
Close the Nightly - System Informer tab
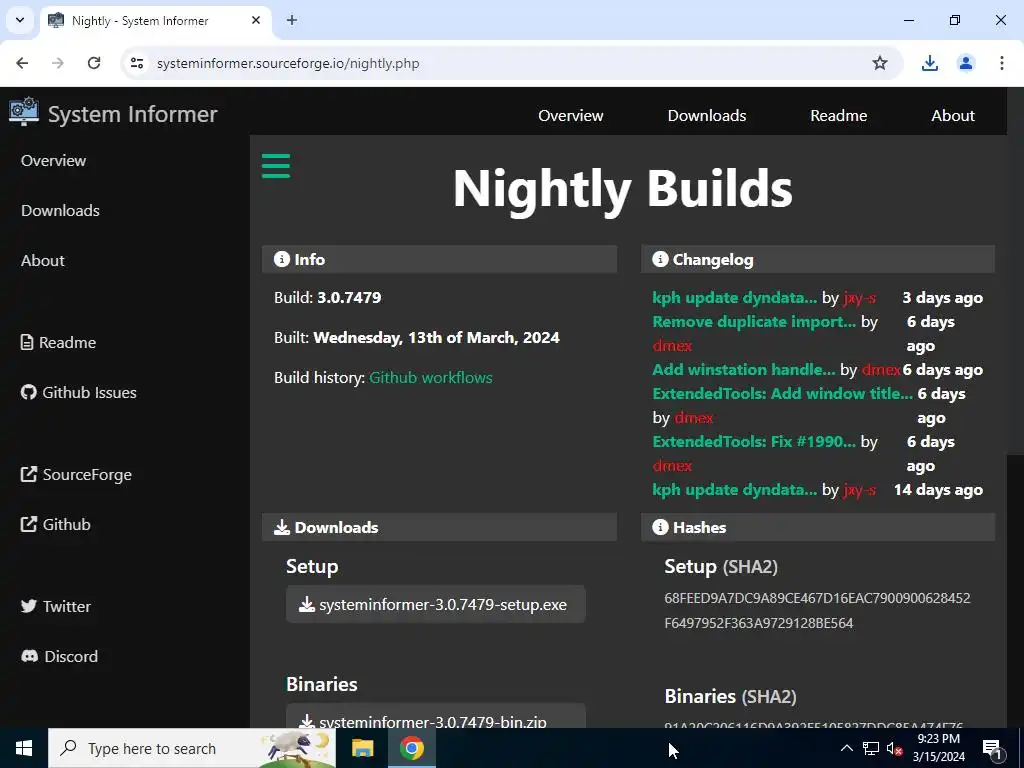click(256, 20)
